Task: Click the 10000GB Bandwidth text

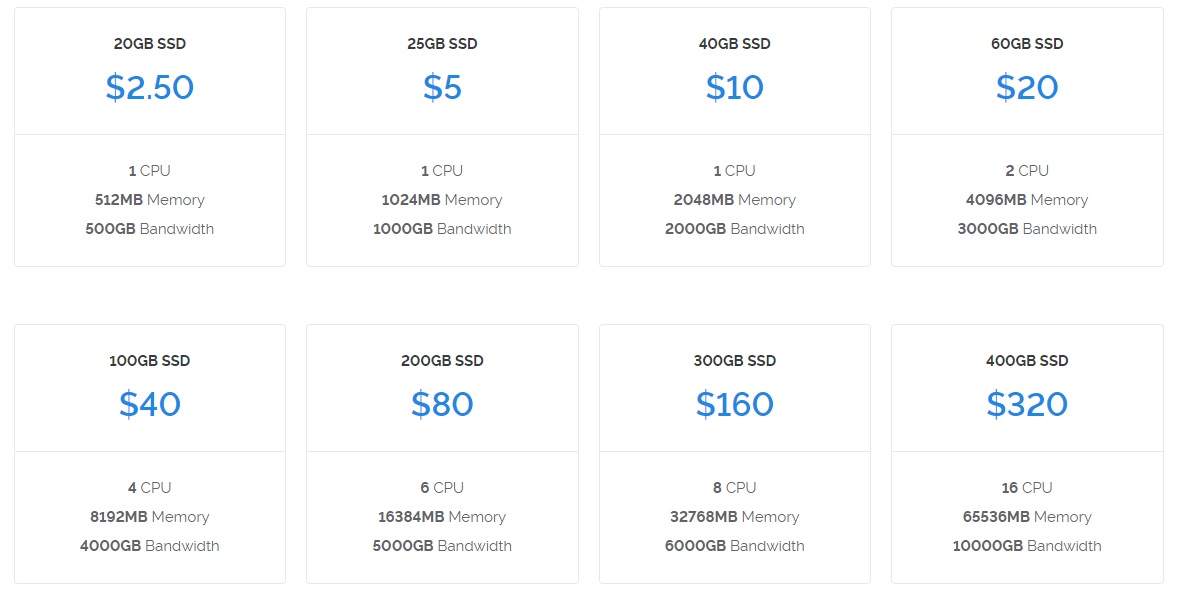Action: click(1027, 545)
